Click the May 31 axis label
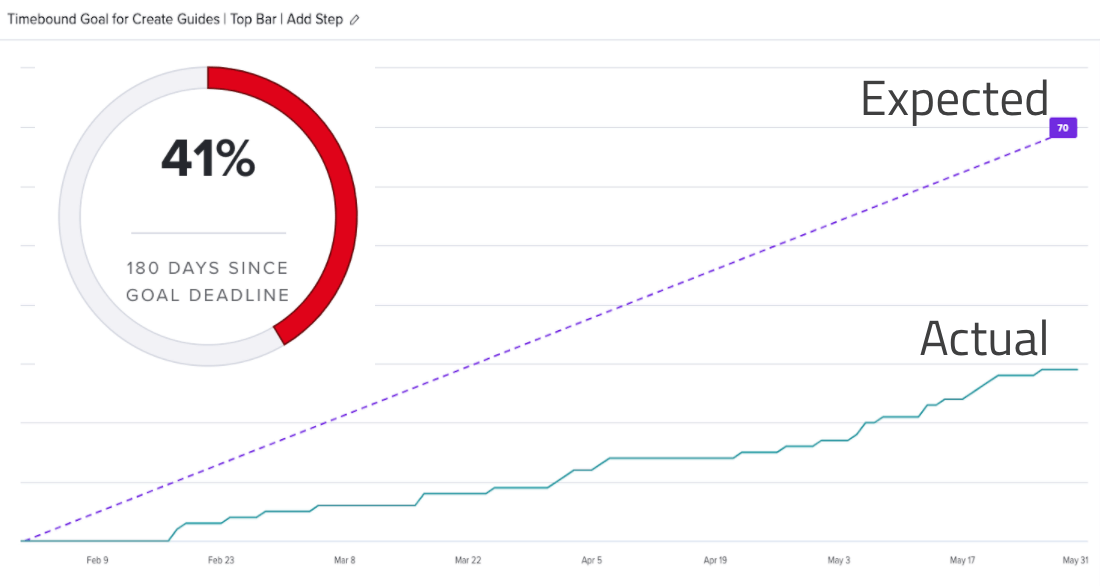Viewport: 1100px width, 586px height. 1075,560
